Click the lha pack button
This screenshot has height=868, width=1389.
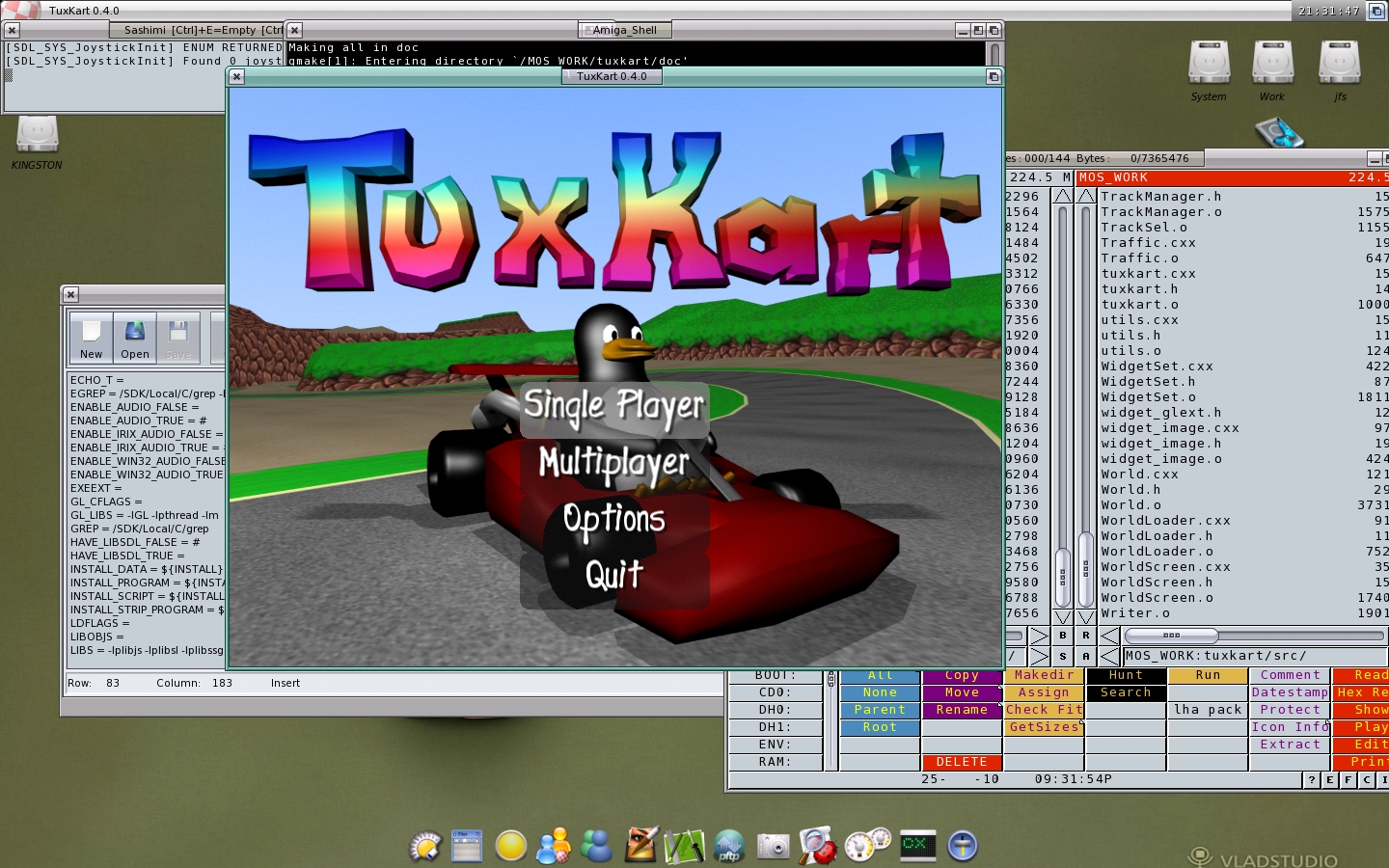pyautogui.click(x=1208, y=710)
